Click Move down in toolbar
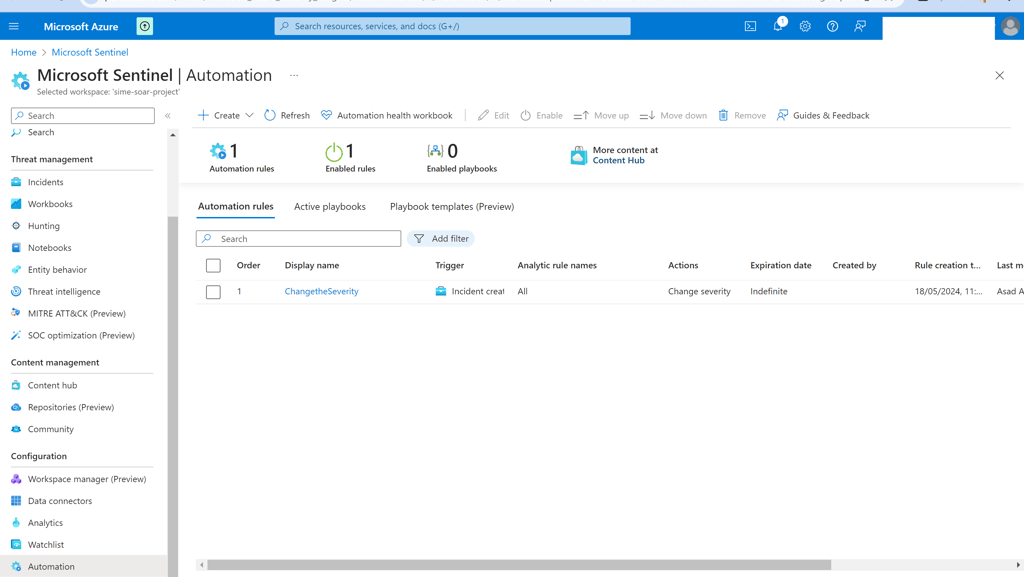The height and width of the screenshot is (577, 1024). (x=673, y=116)
